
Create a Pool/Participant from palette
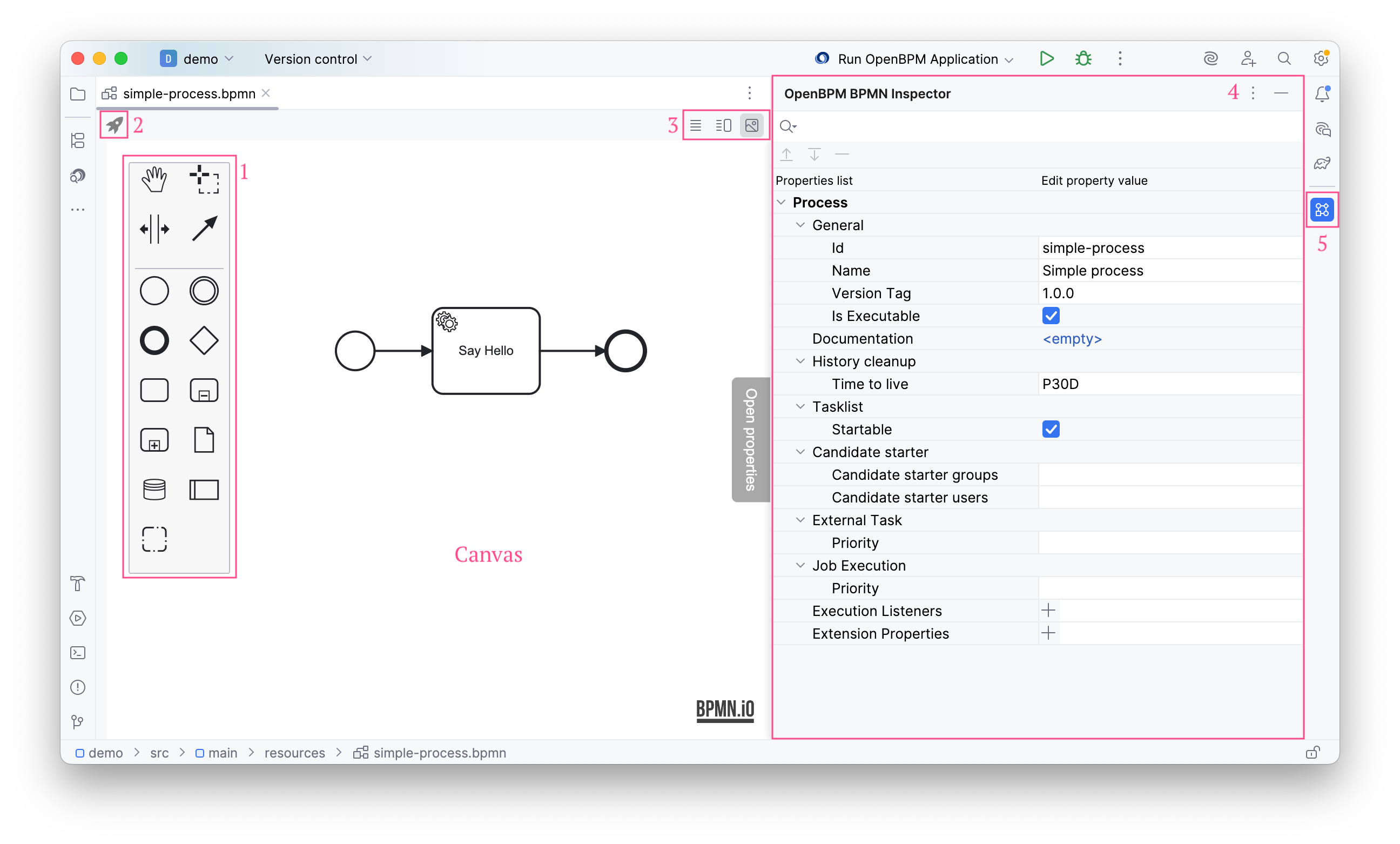[204, 490]
